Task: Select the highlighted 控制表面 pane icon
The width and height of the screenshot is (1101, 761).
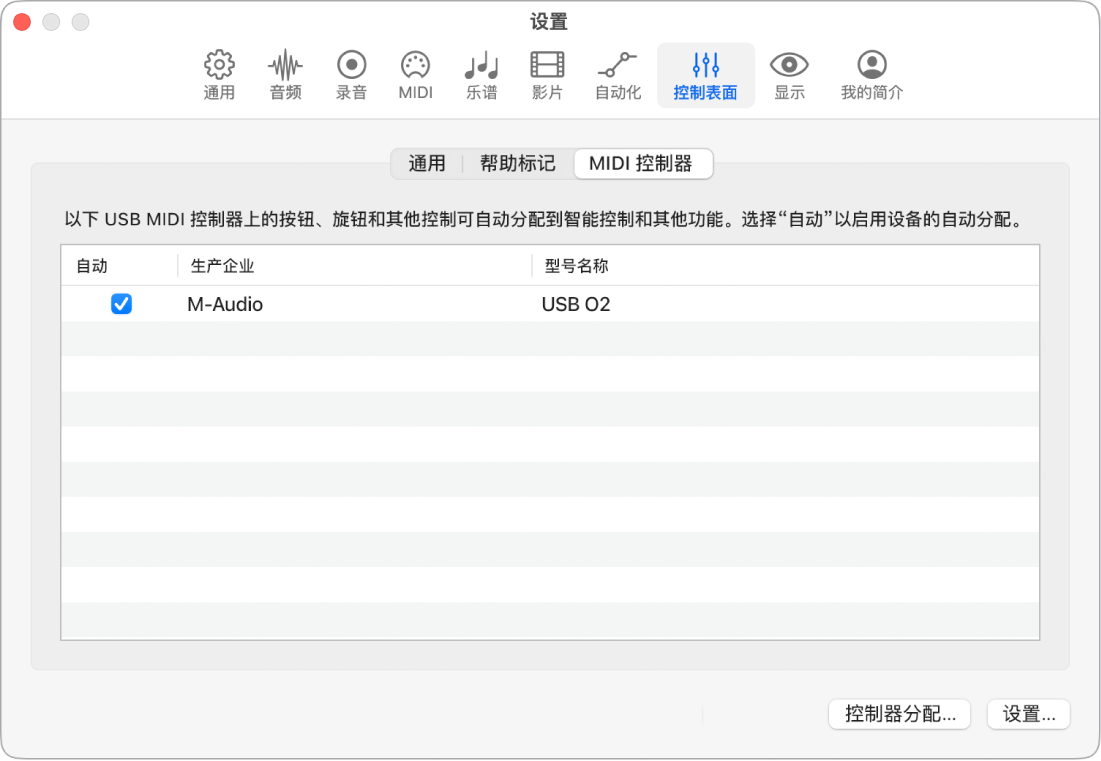Action: tap(705, 75)
